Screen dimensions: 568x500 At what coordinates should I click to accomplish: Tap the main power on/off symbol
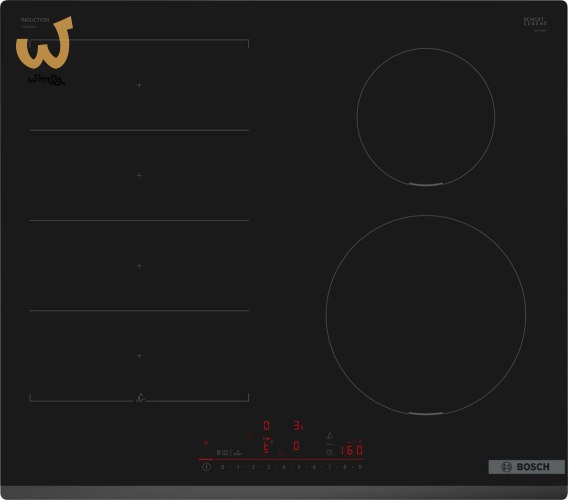point(206,467)
